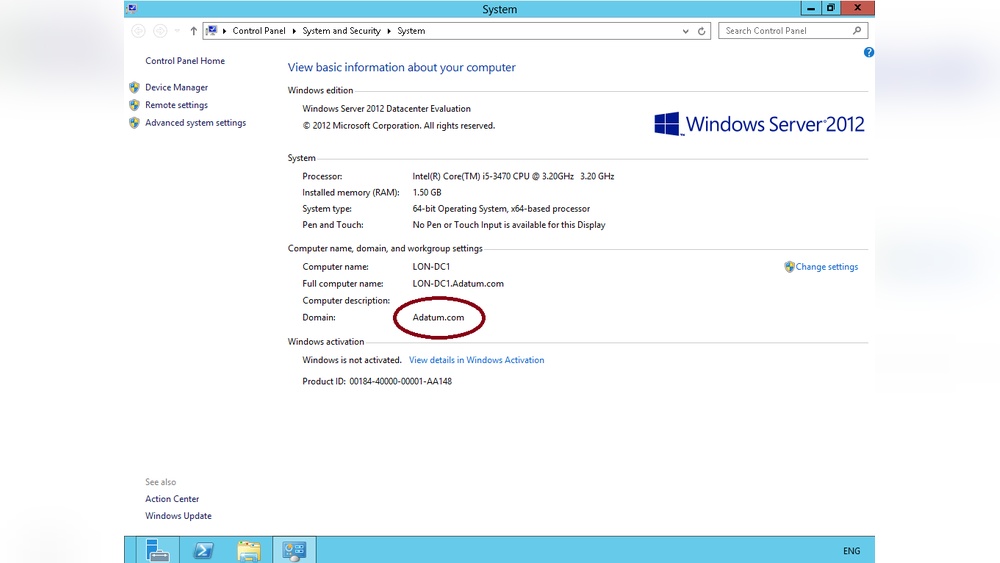Screen dimensions: 1000x563
Task: Click the System window title bar icon
Action: tap(131, 8)
